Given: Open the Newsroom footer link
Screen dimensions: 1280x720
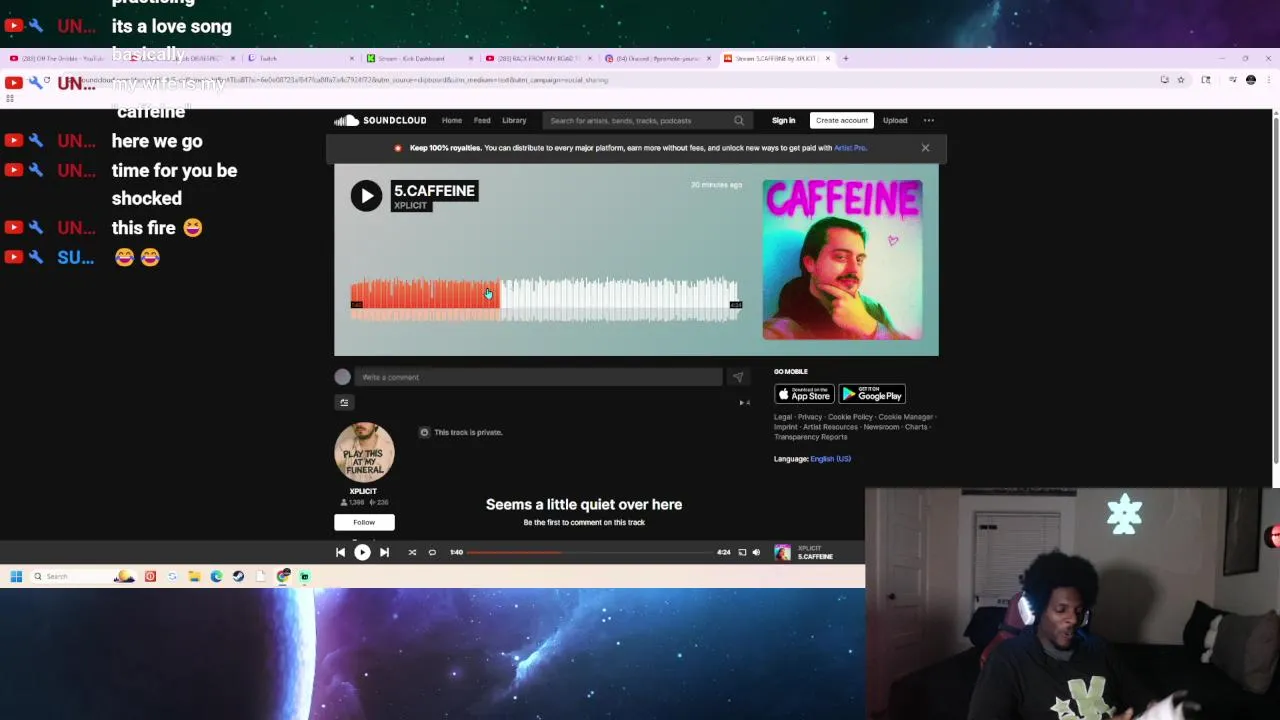Looking at the screenshot, I should click(x=881, y=427).
